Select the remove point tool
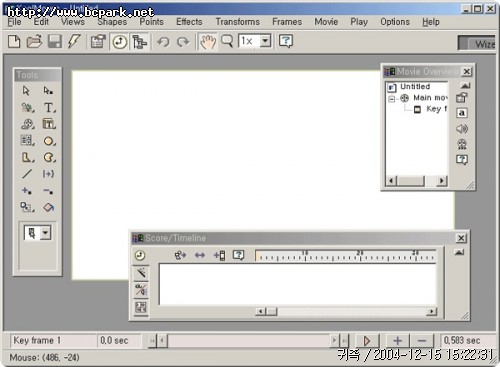Viewport: 500px width, 367px height. coord(48,191)
